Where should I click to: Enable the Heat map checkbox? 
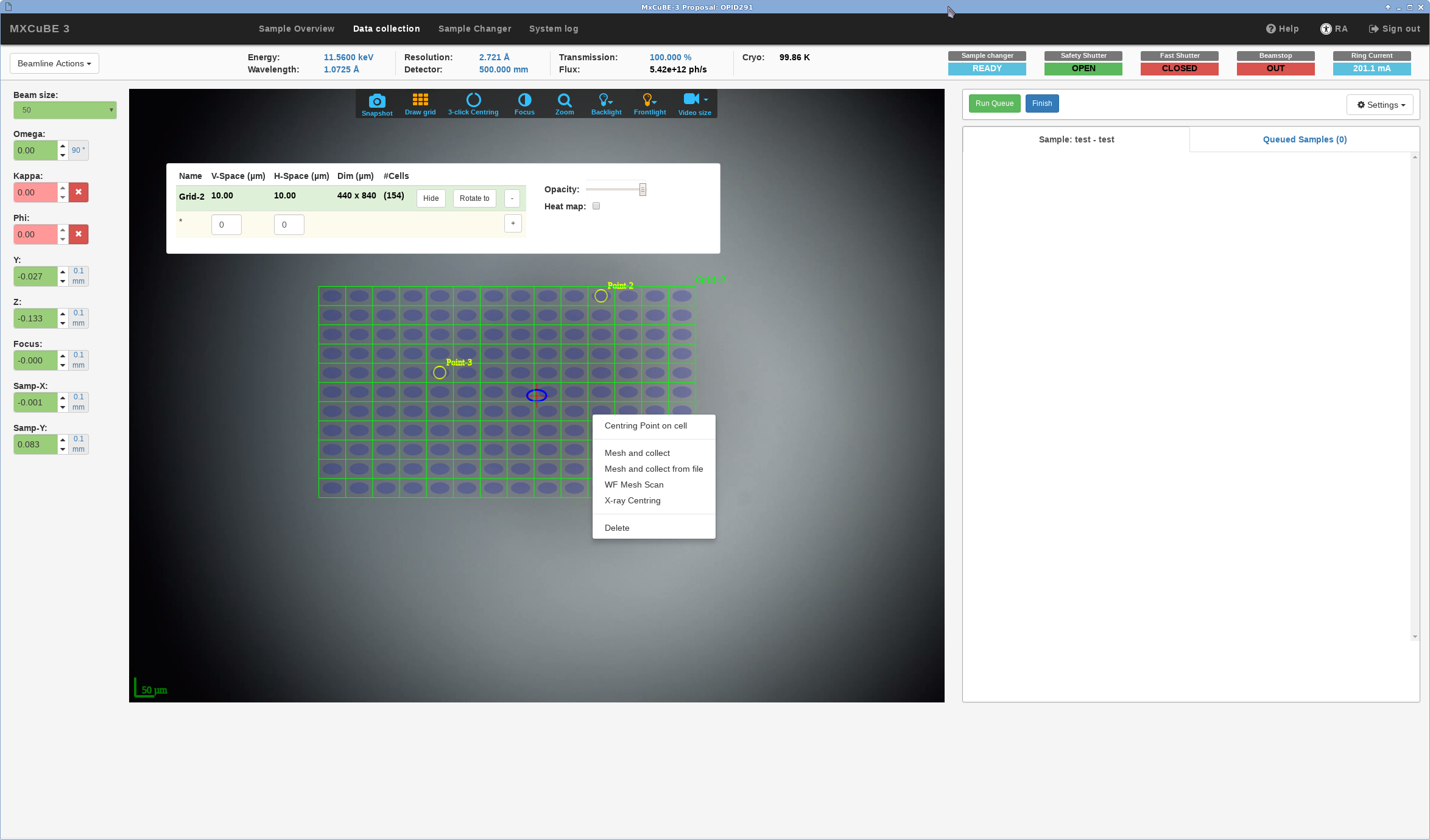pos(596,206)
